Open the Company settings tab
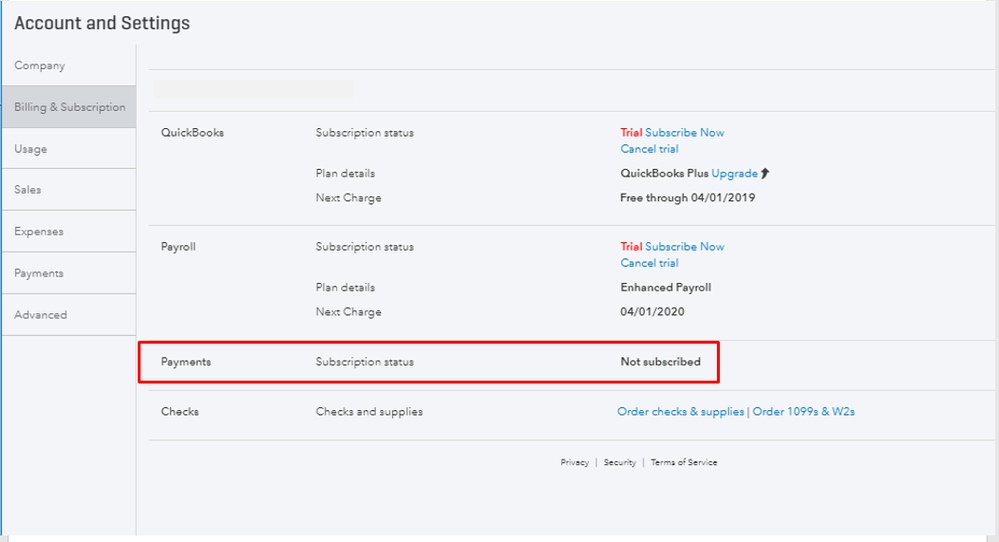The height and width of the screenshot is (542, 999). click(x=40, y=66)
